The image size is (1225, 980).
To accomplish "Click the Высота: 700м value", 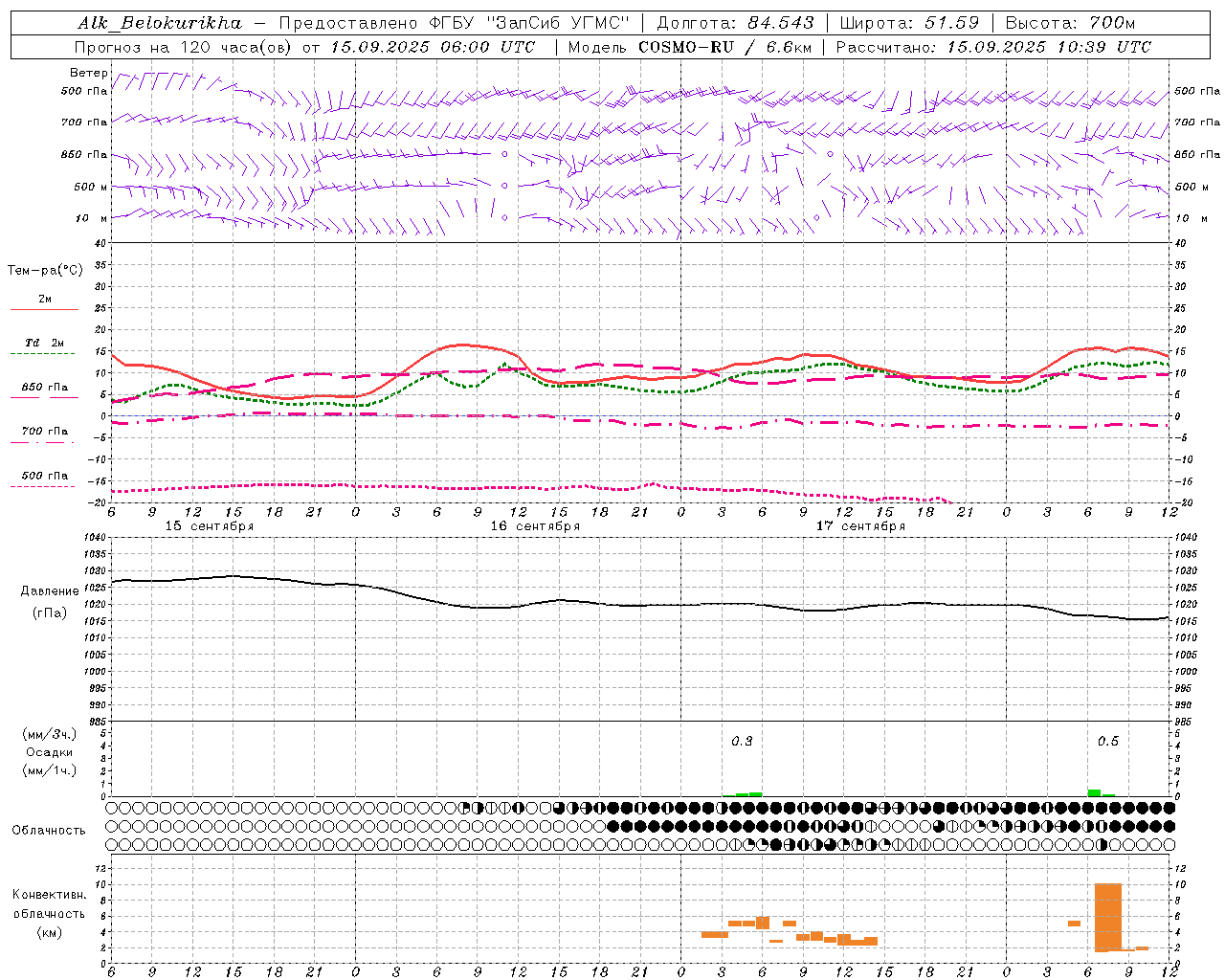I will 1070,23.
